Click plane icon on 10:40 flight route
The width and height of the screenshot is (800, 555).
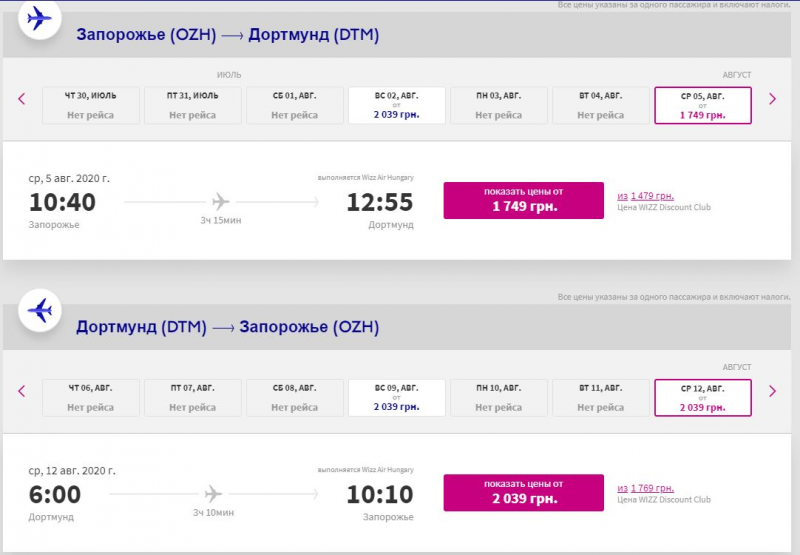(x=220, y=201)
